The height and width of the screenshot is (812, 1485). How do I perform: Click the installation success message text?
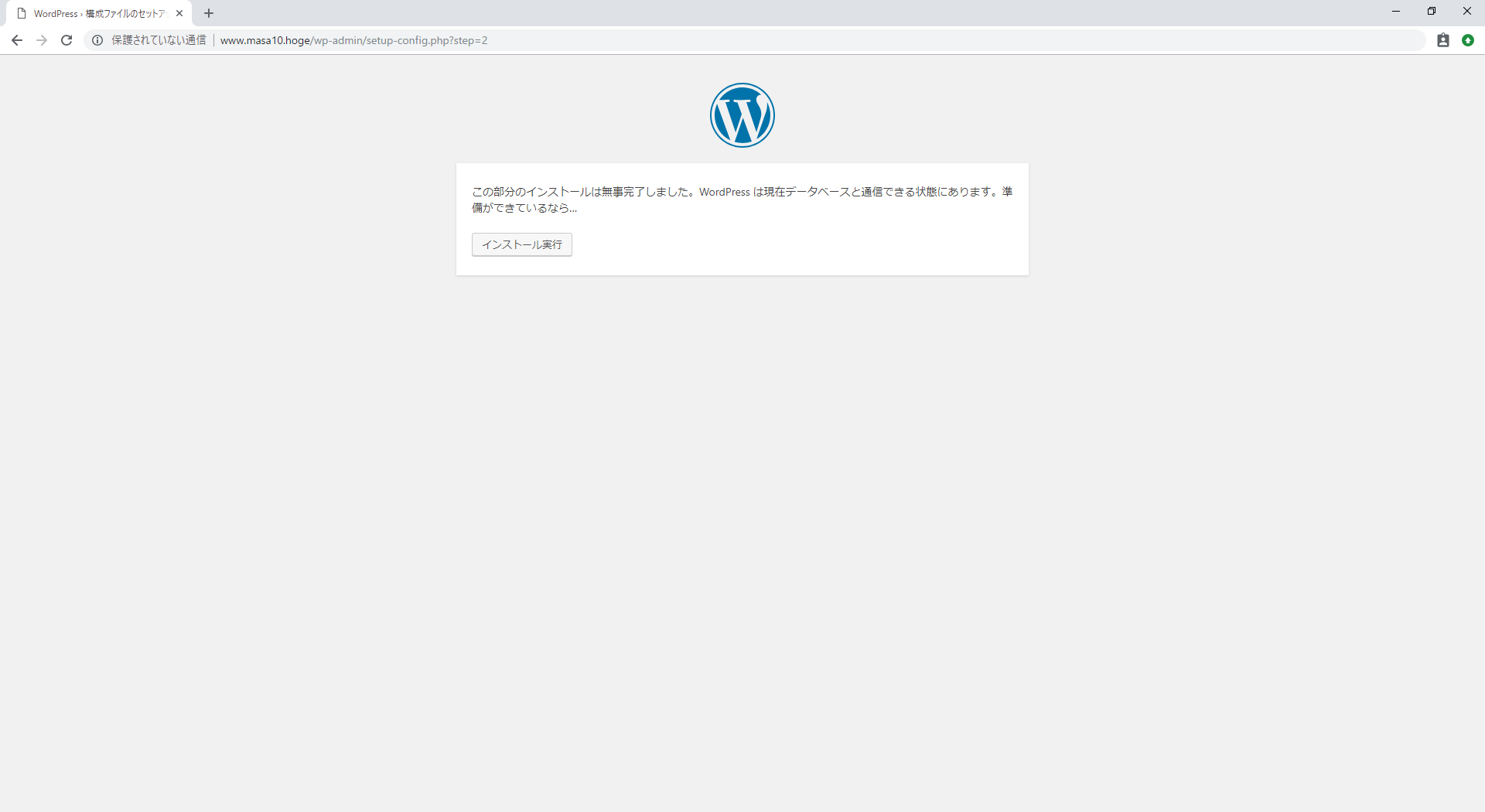coord(742,200)
